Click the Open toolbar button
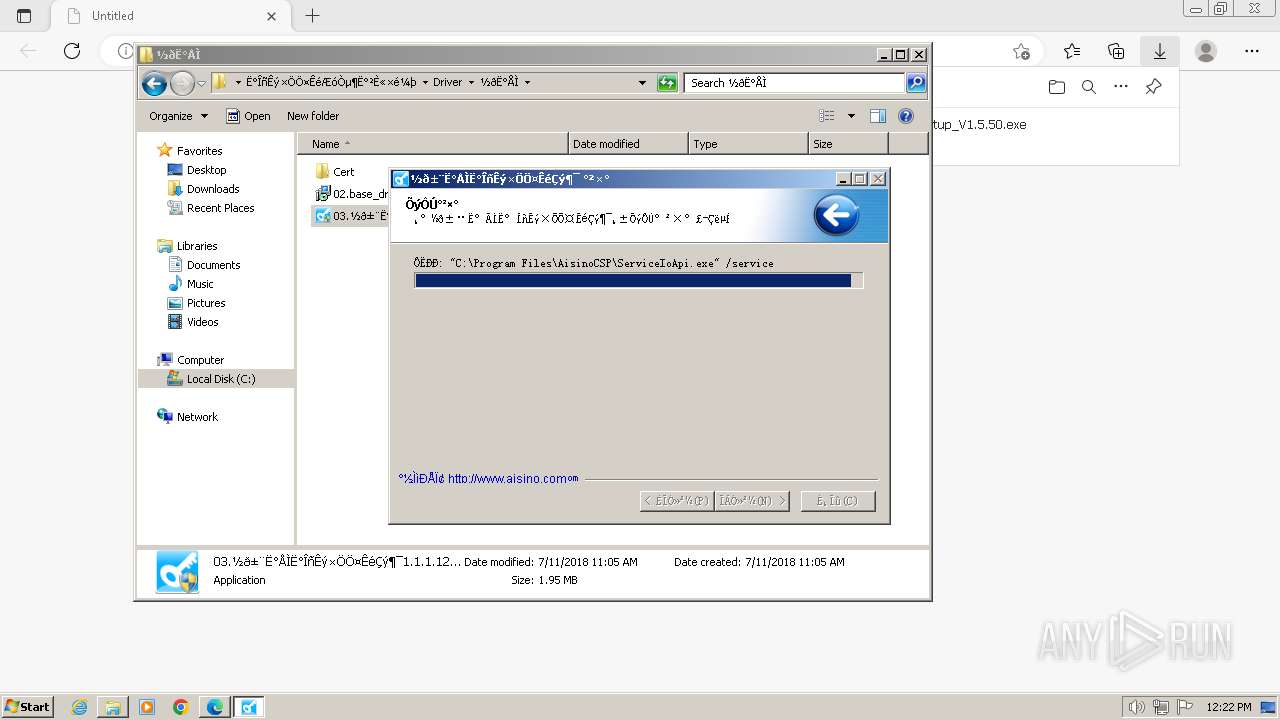This screenshot has width=1280, height=720. tap(248, 116)
